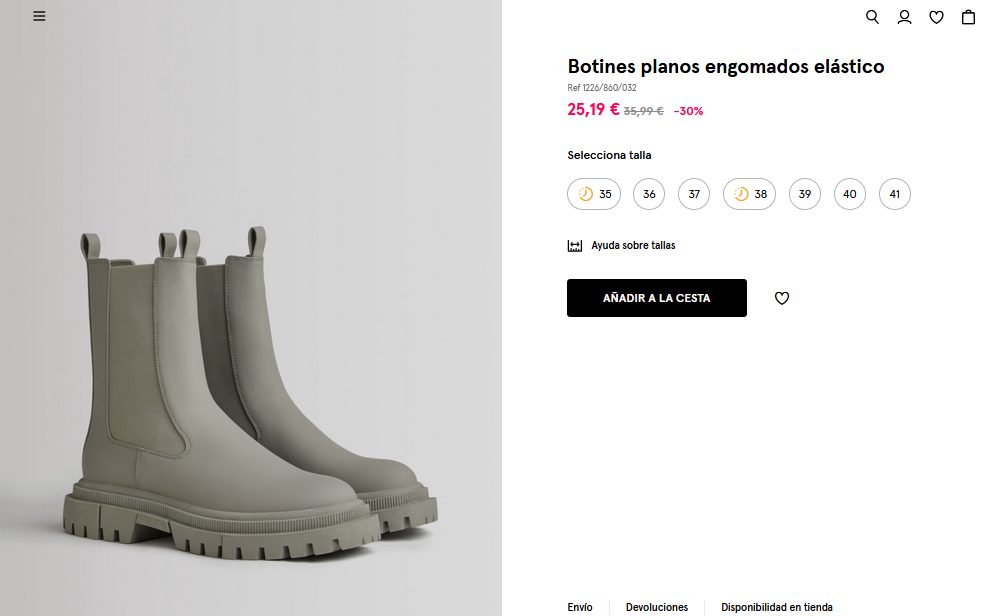Screen dimensions: 994x616
Task: Open the shopping bag icon
Action: click(968, 17)
